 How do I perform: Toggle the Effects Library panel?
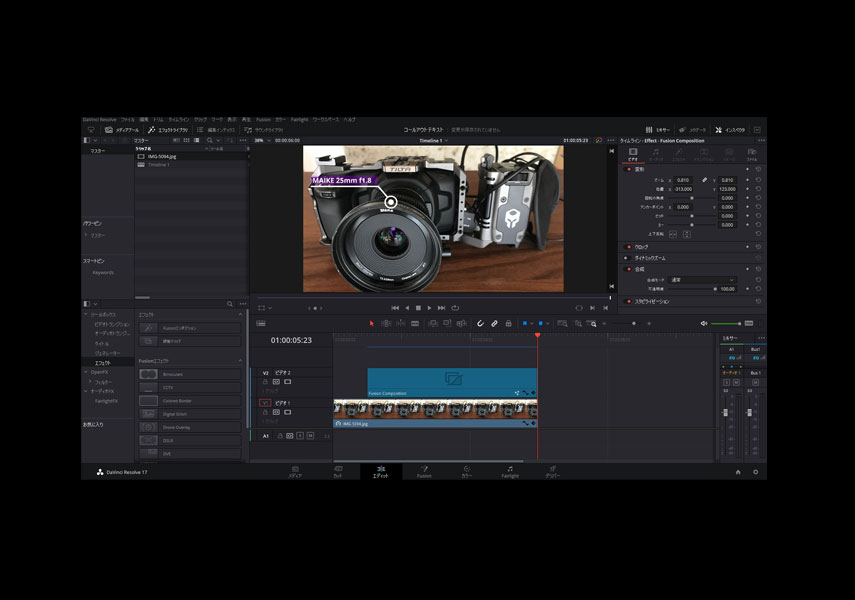coord(167,130)
